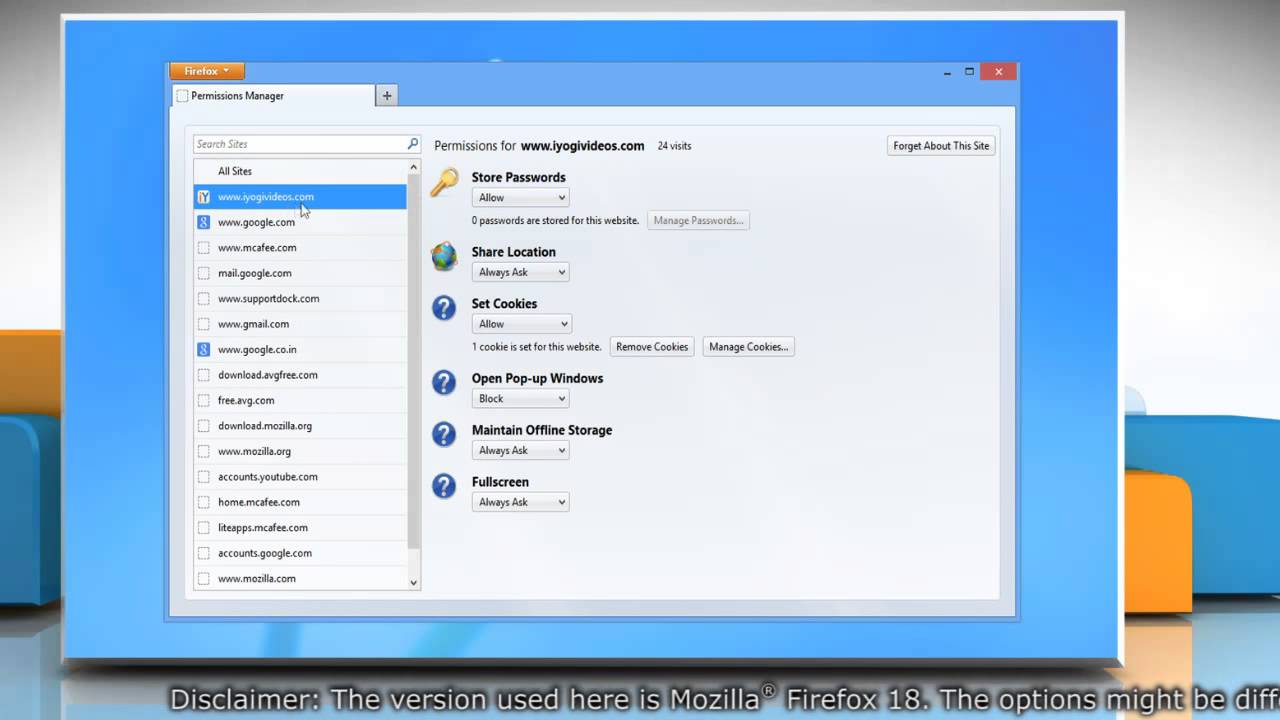The height and width of the screenshot is (720, 1280).
Task: Click the placeholder favicon beside www.mozilla.org
Action: click(204, 451)
